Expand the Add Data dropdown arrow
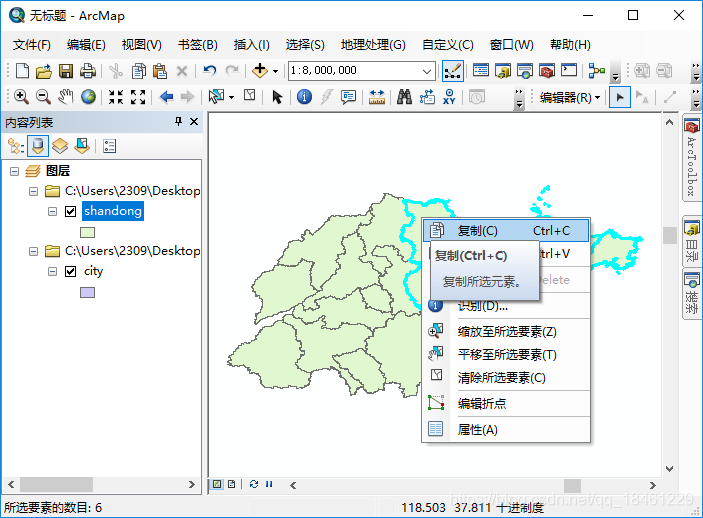 click(275, 71)
